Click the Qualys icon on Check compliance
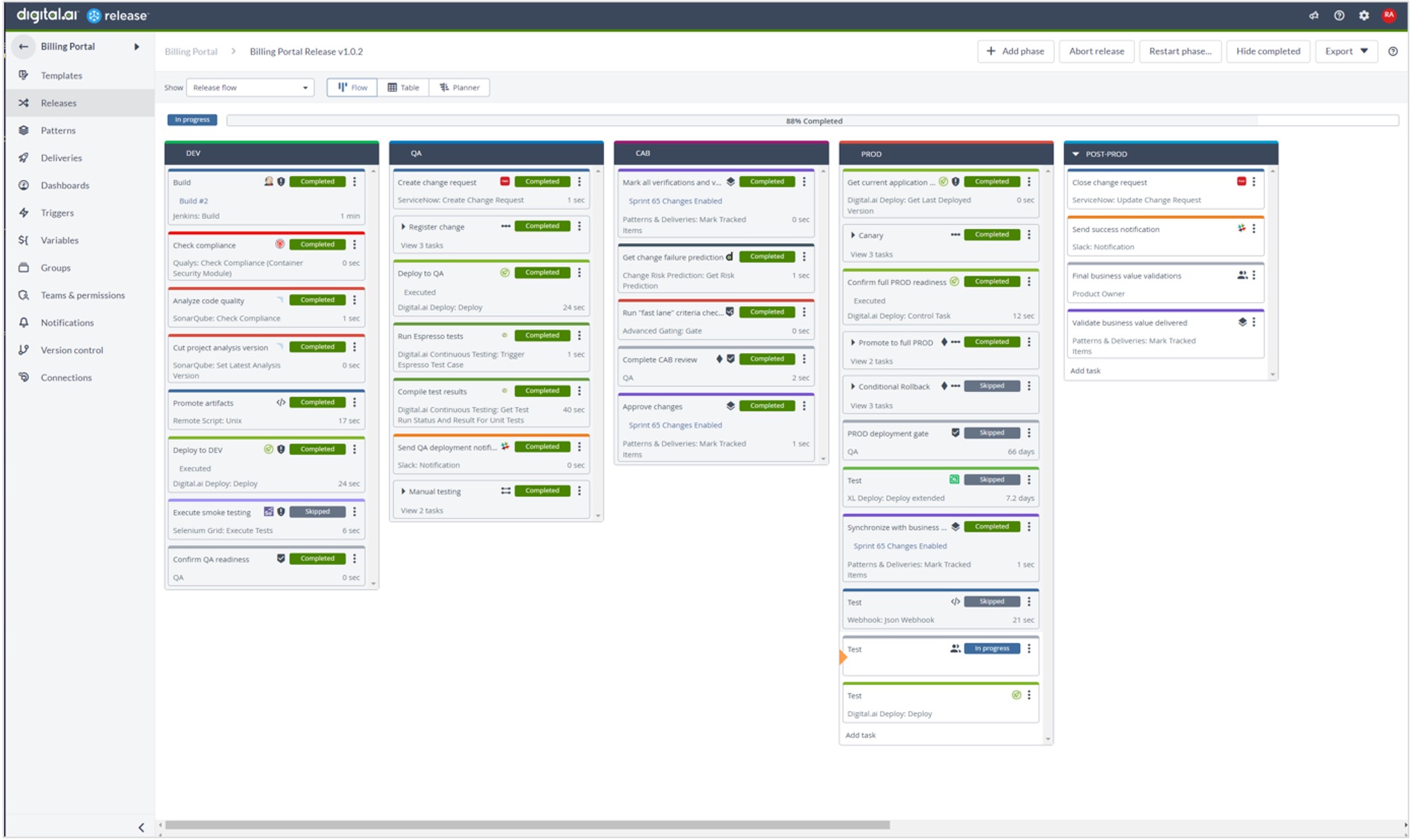Screen dimensions: 1410x840 point(280,244)
